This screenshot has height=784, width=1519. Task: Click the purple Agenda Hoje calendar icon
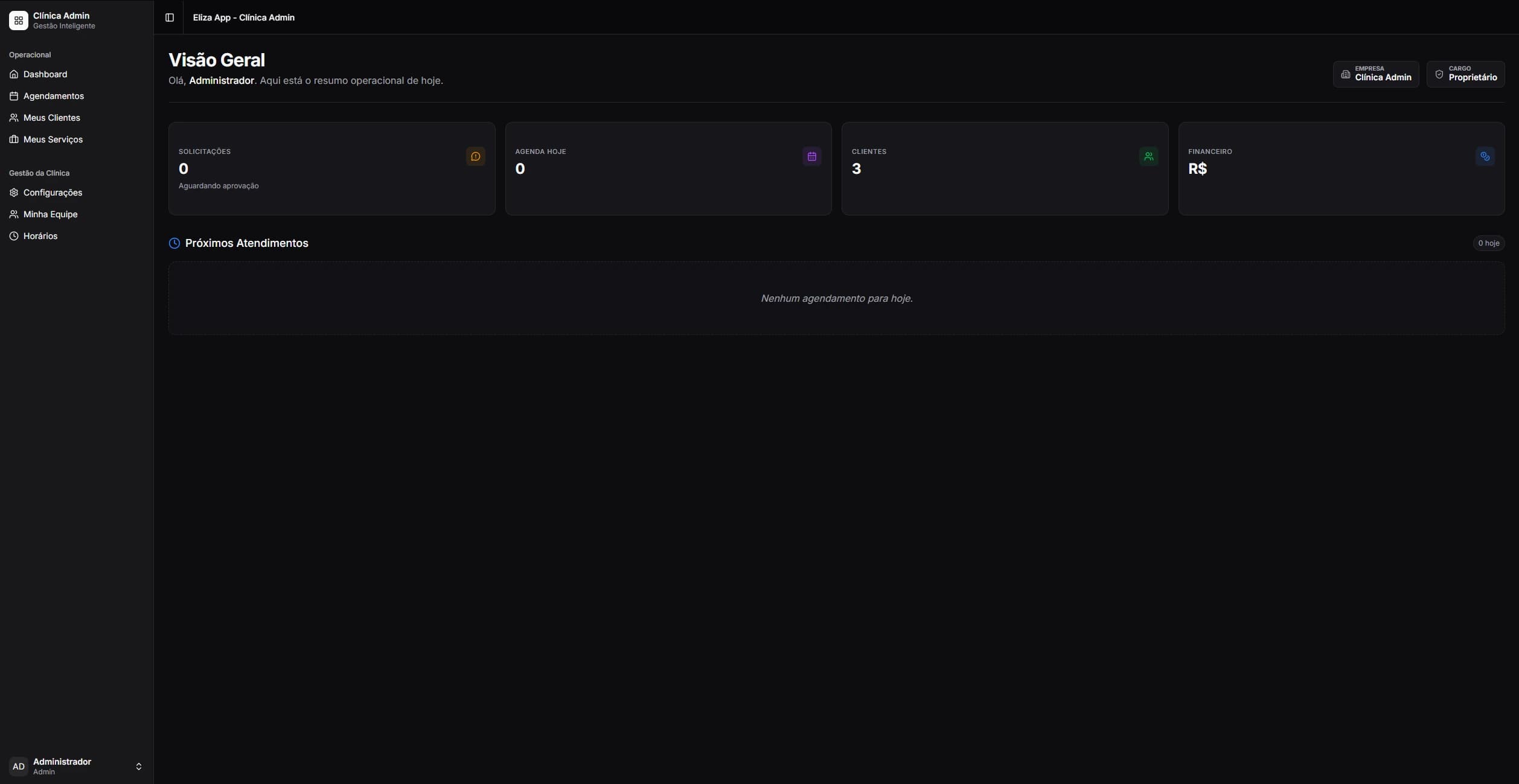tap(811, 156)
